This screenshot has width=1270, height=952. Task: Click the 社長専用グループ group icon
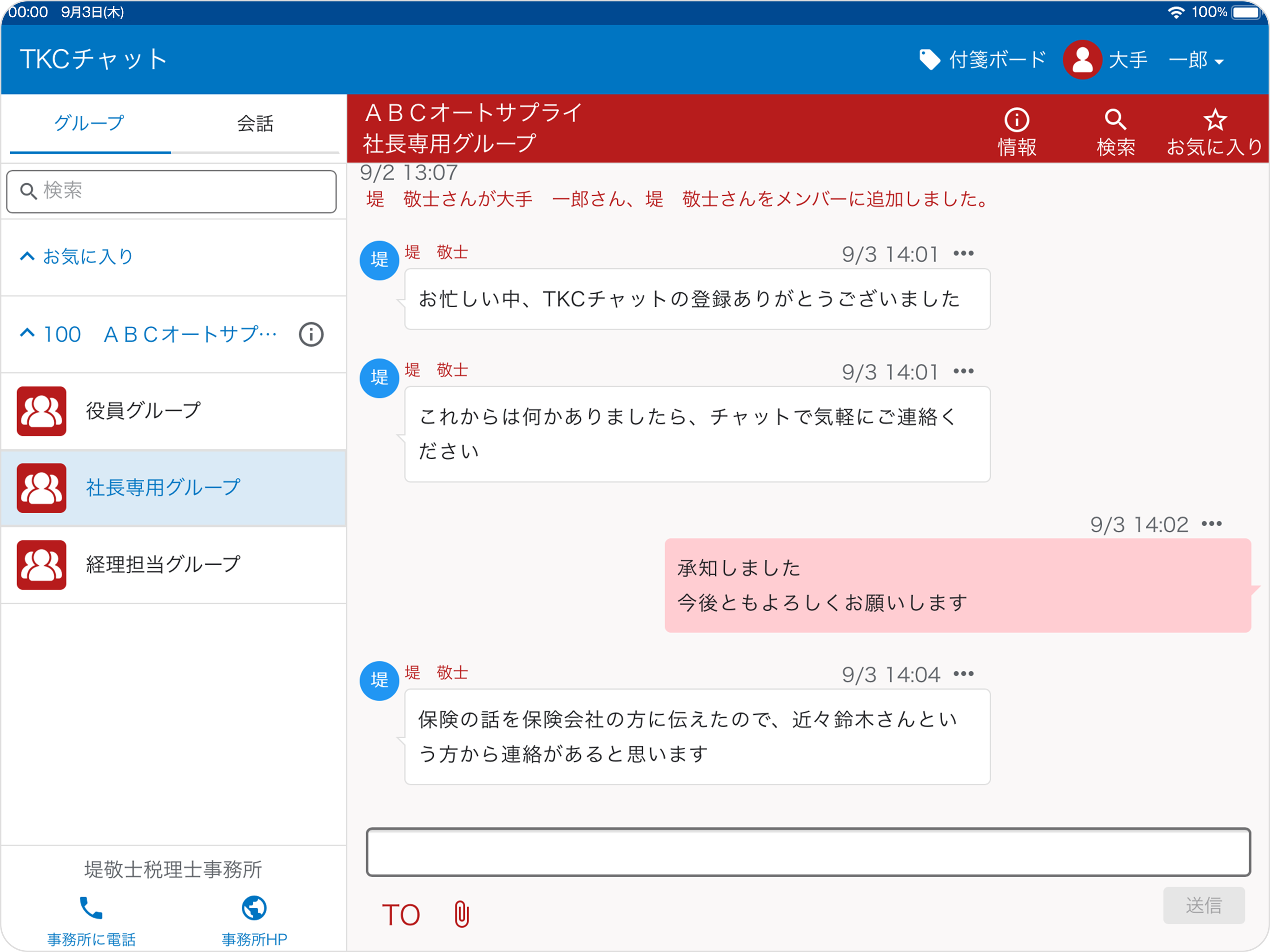41,488
